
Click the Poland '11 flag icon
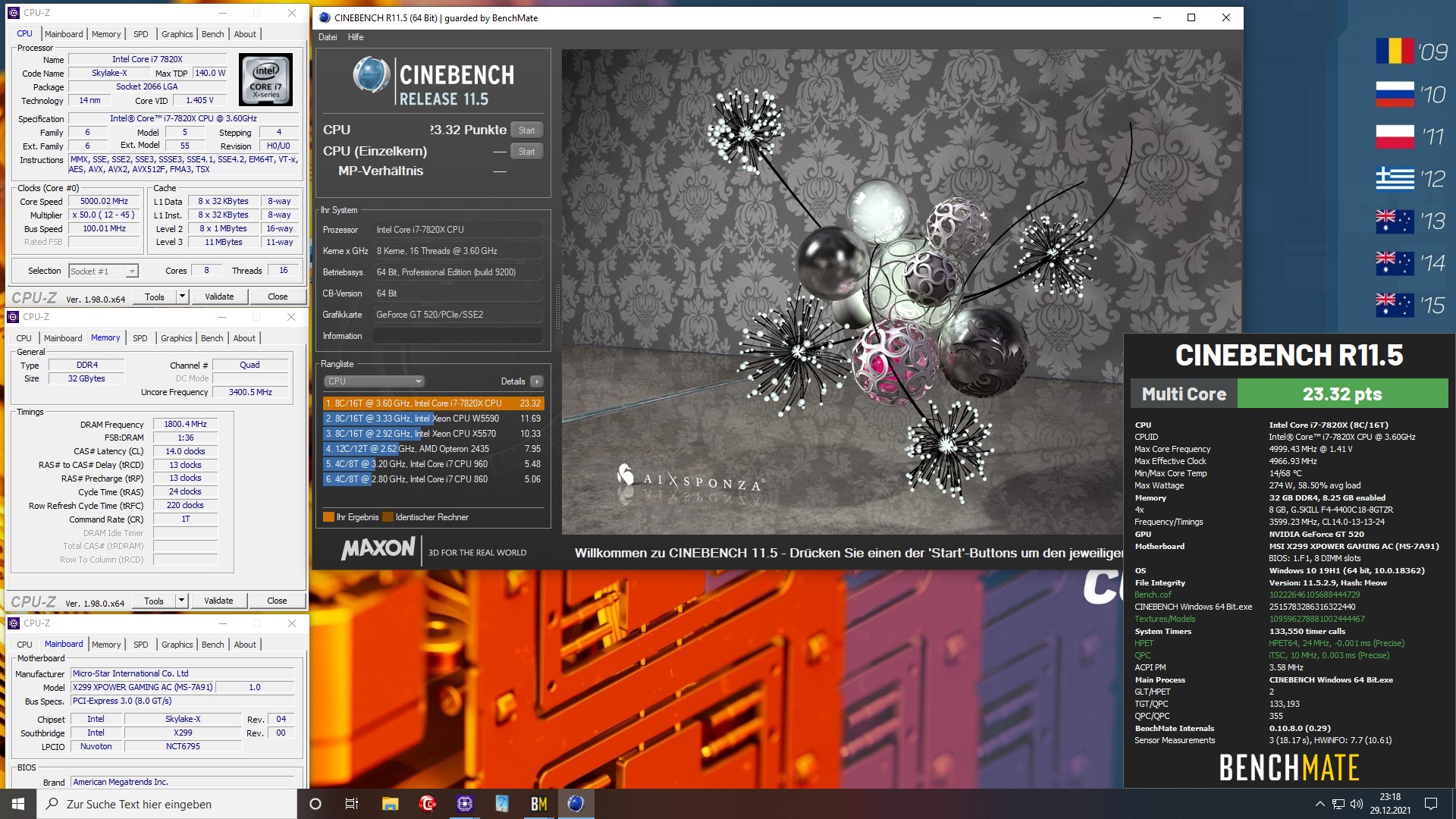pos(1395,136)
